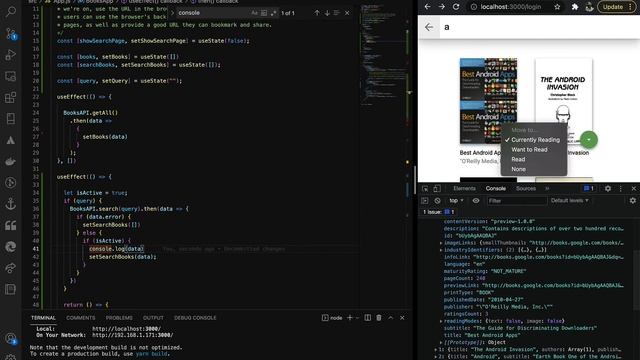This screenshot has height=360, width=640.
Task: Maximize the terminal panel with the chevron-up
Action: (391, 318)
